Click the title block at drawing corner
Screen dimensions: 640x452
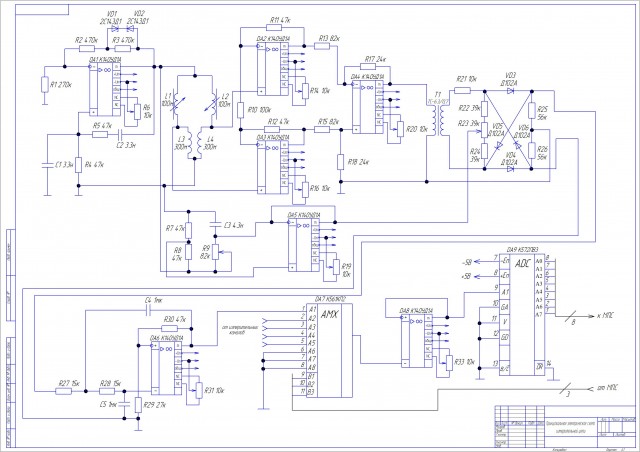pyautogui.click(x=565, y=425)
